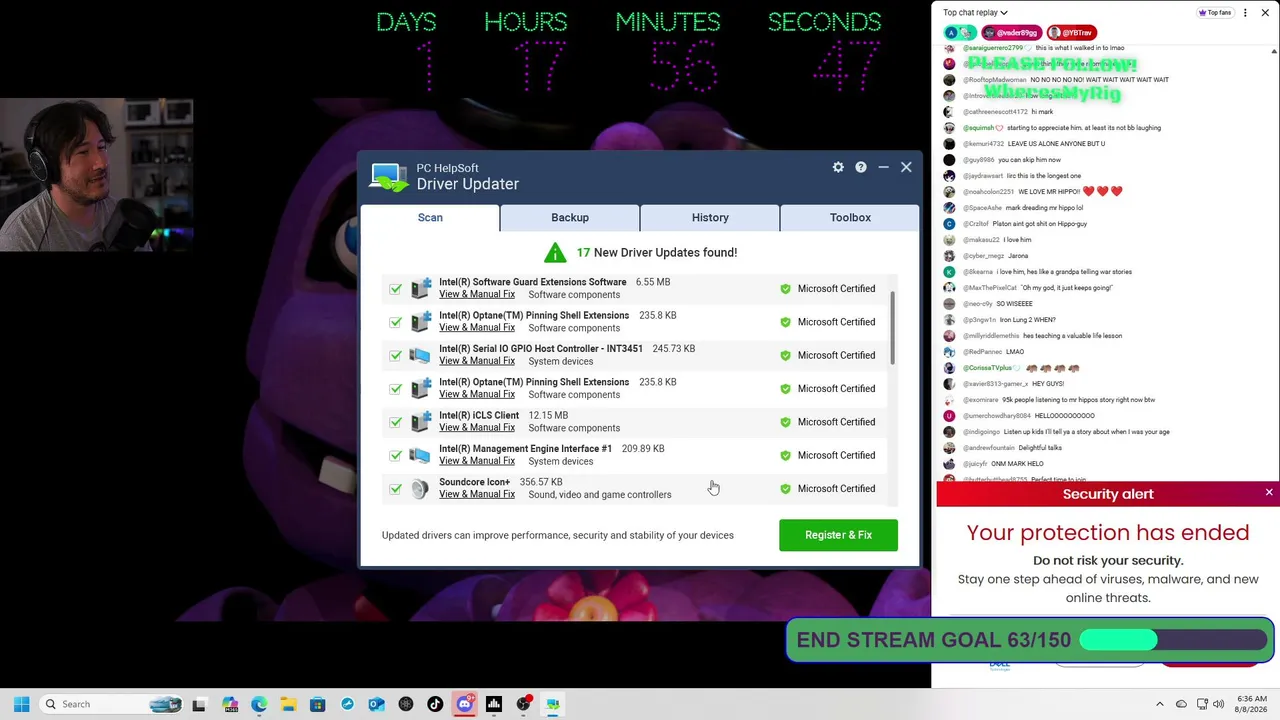Open the History tab
The height and width of the screenshot is (720, 1280).
click(x=710, y=217)
